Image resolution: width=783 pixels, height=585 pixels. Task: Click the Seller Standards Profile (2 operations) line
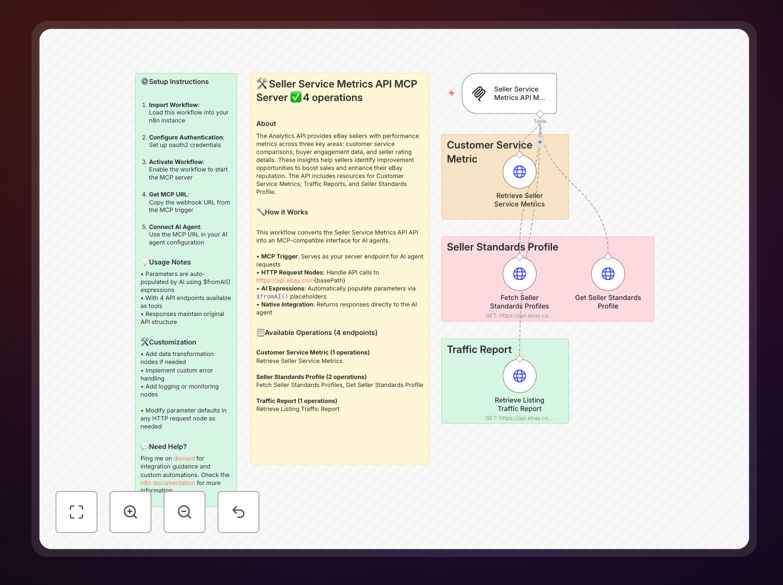311,377
